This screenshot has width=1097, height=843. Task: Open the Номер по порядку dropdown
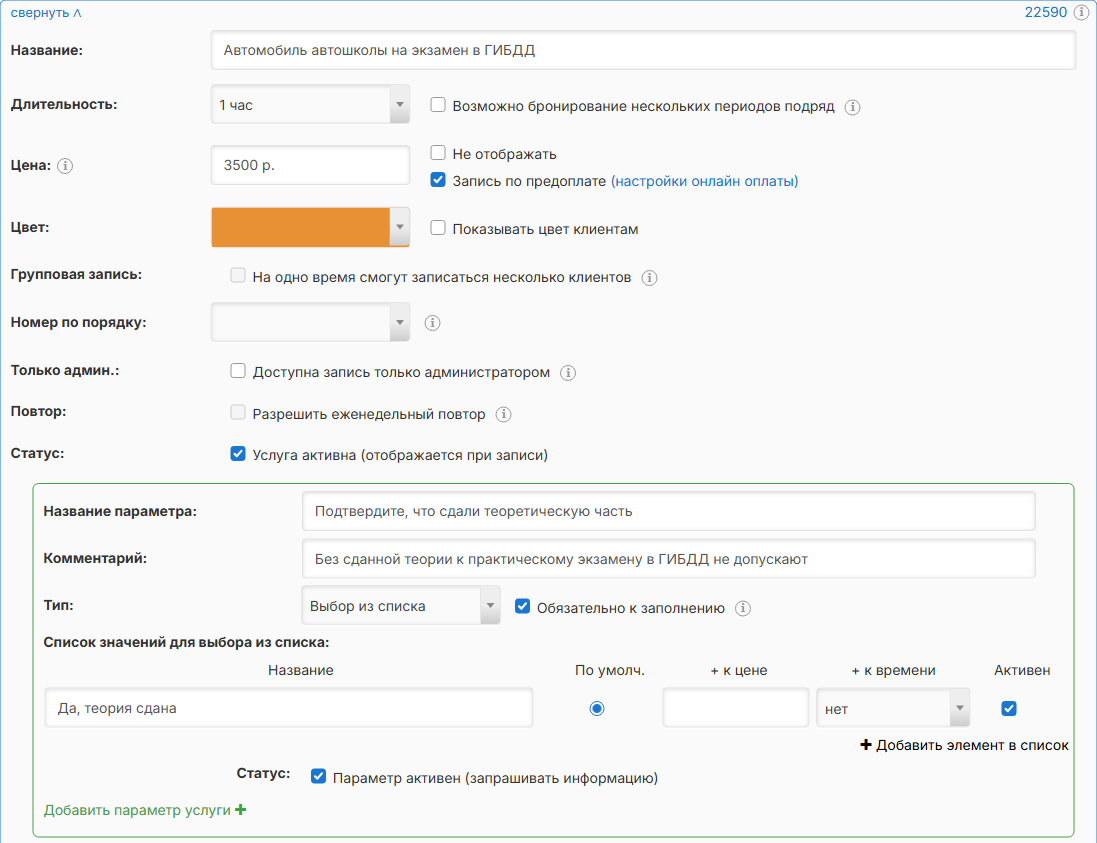[x=310, y=323]
